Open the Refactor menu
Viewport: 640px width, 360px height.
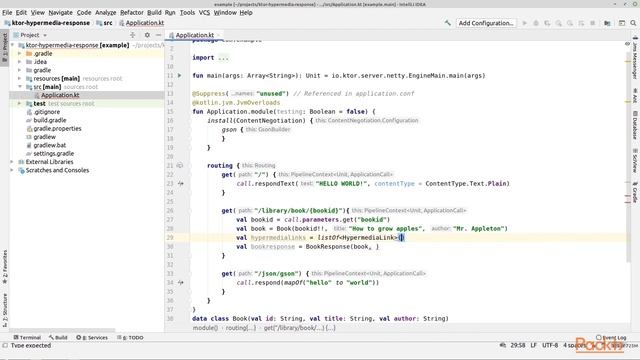132,13
